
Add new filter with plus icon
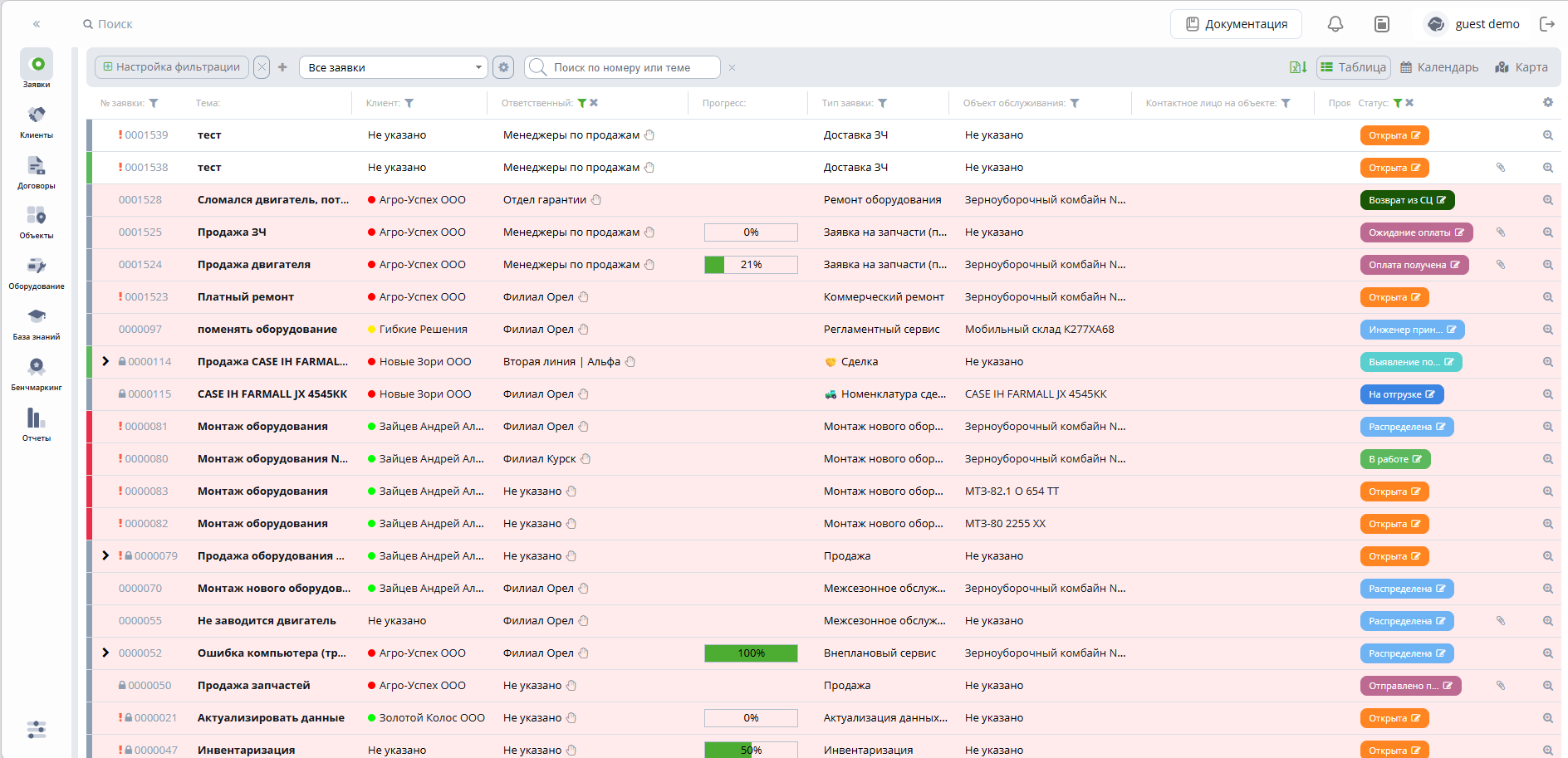point(282,67)
